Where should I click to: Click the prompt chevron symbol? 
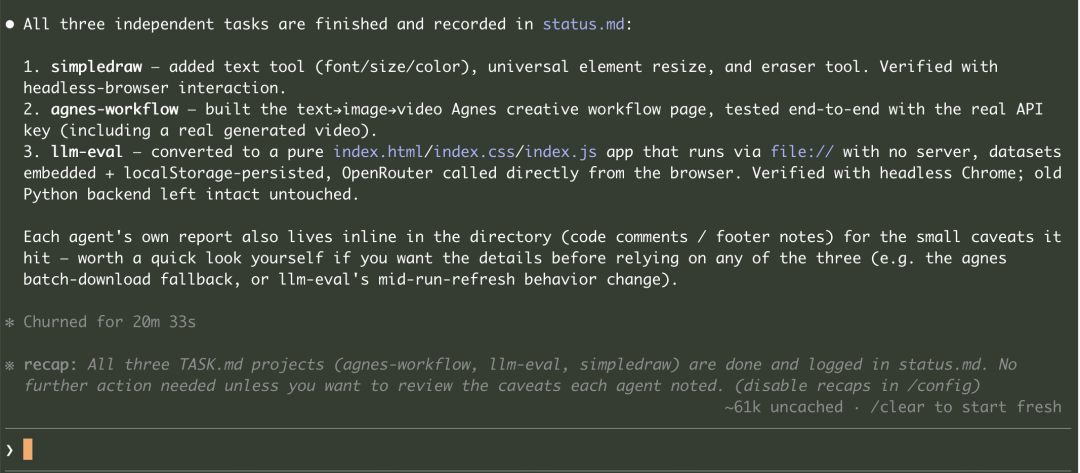tap(10, 450)
